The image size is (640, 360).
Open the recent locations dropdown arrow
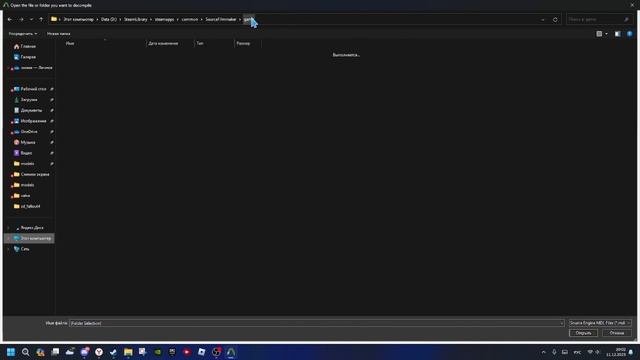[x=31, y=19]
